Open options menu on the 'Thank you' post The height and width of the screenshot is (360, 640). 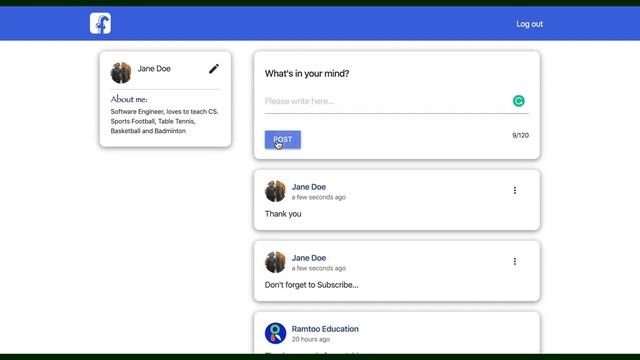[x=515, y=190]
